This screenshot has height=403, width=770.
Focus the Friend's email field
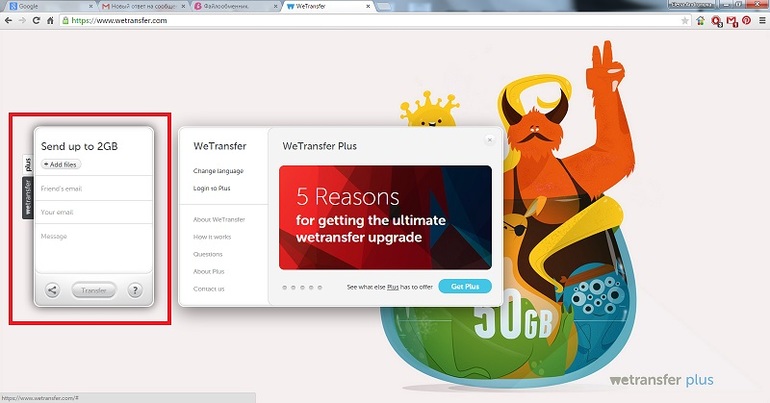[x=94, y=188]
